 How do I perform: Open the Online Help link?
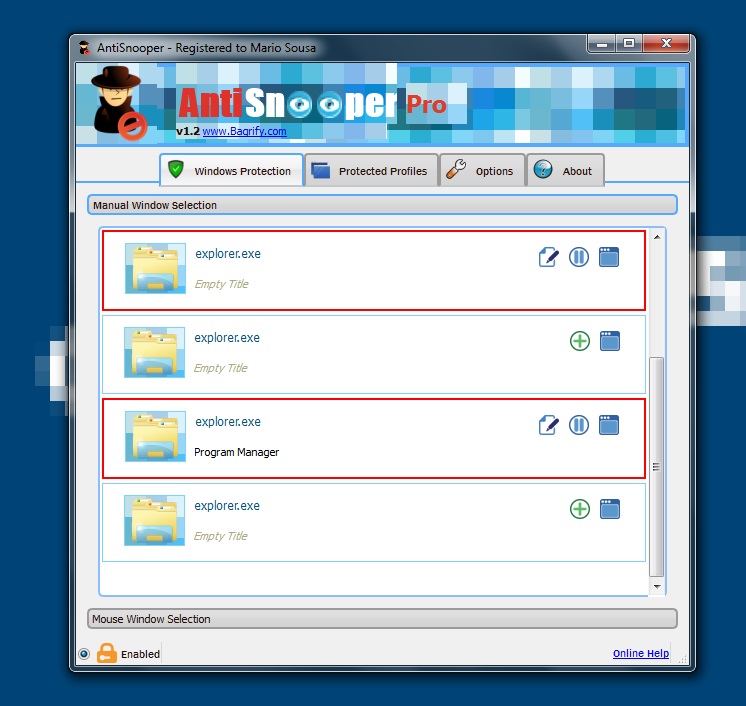coord(640,653)
